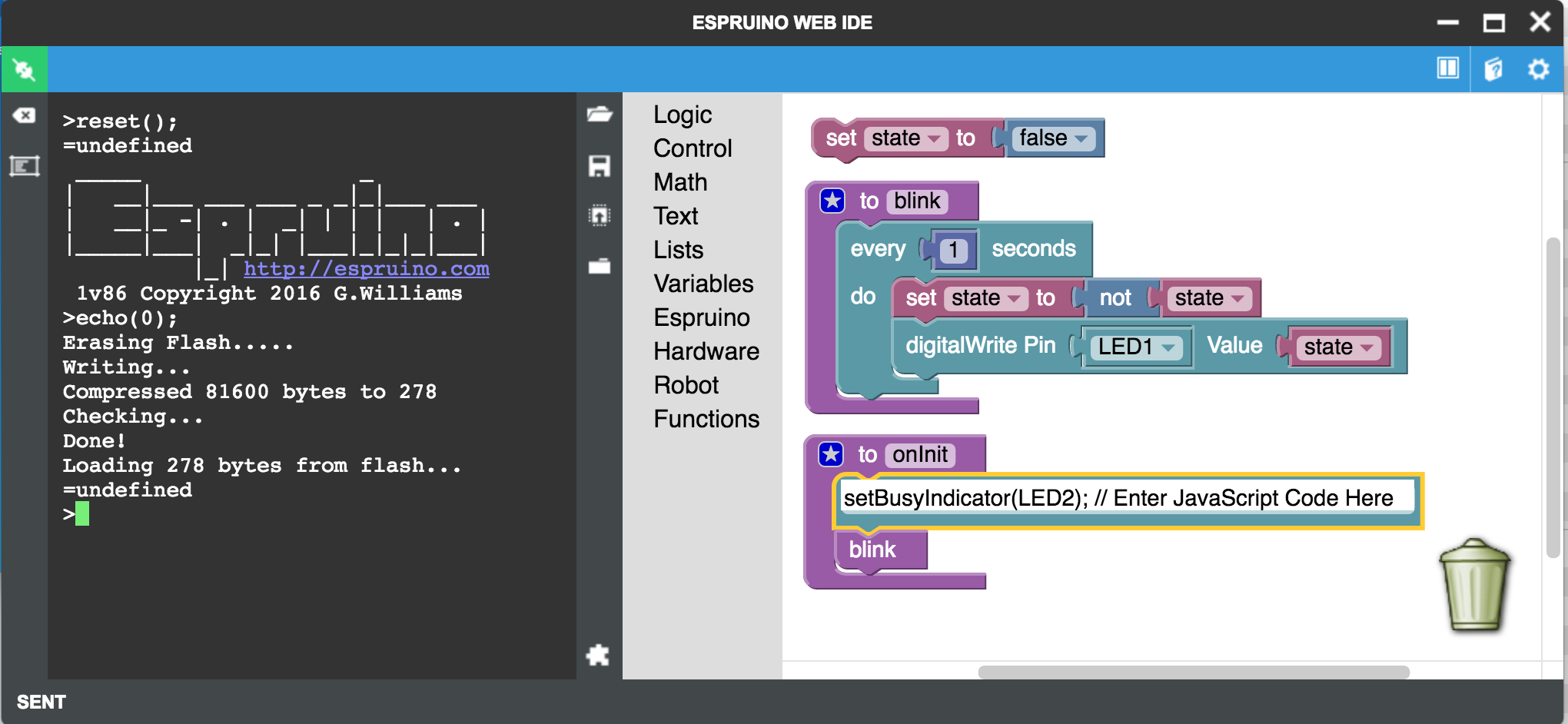Switch editor mode with the puzzle piece icon
This screenshot has width=1568, height=724.
(598, 655)
